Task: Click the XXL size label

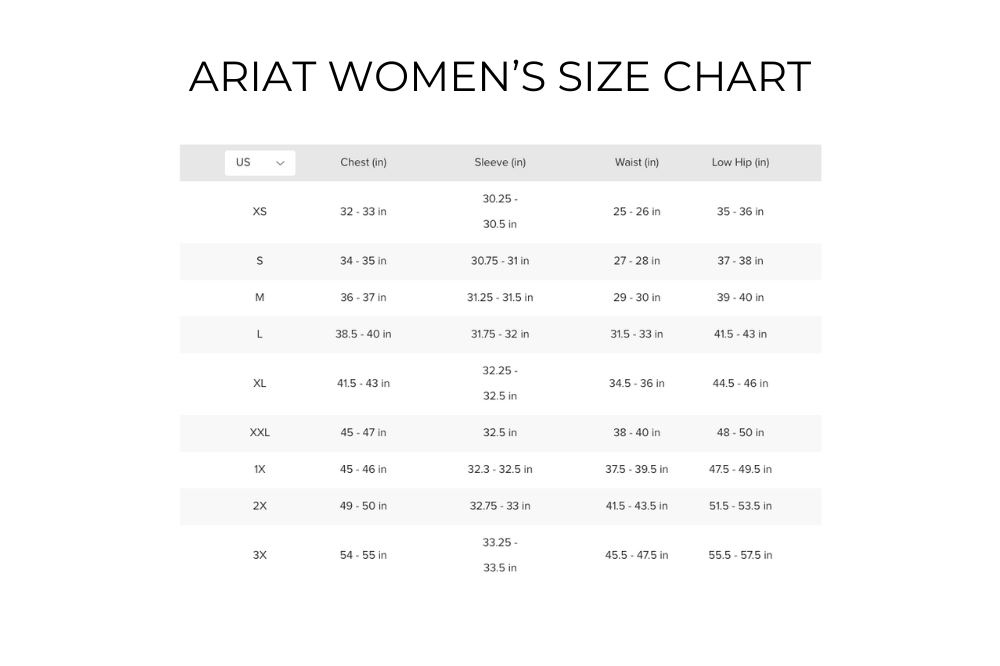Action: pyautogui.click(x=259, y=432)
